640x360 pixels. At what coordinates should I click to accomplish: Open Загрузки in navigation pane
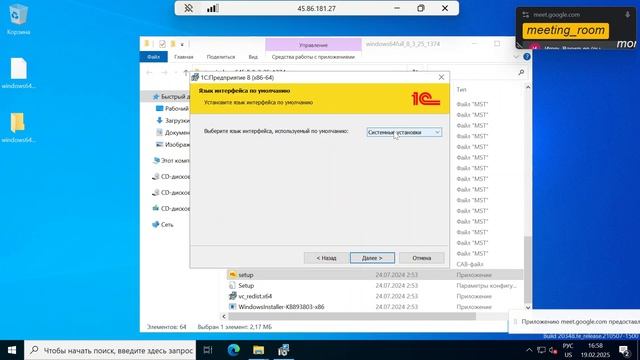(173, 120)
